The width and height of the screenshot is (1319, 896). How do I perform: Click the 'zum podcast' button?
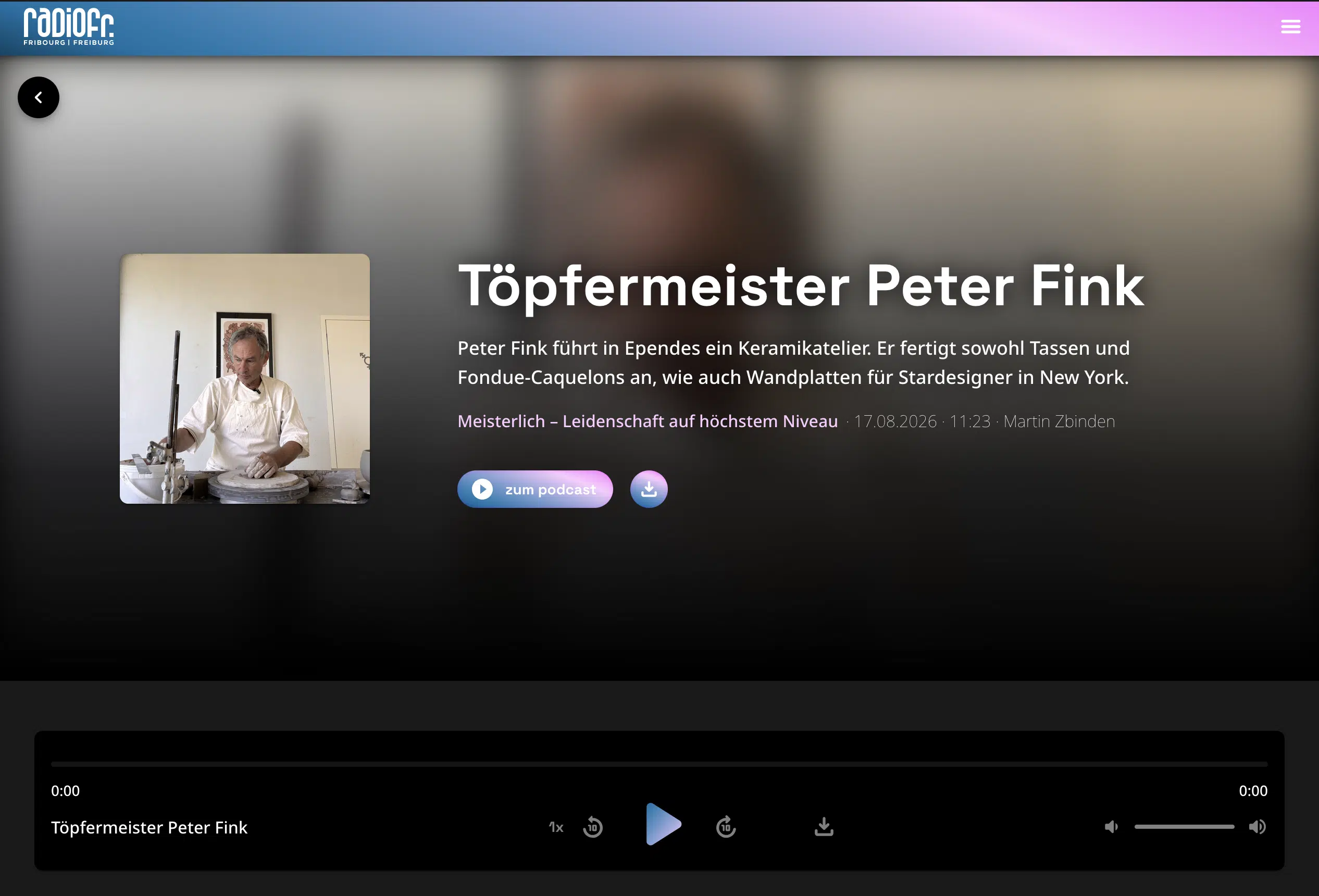(x=534, y=489)
